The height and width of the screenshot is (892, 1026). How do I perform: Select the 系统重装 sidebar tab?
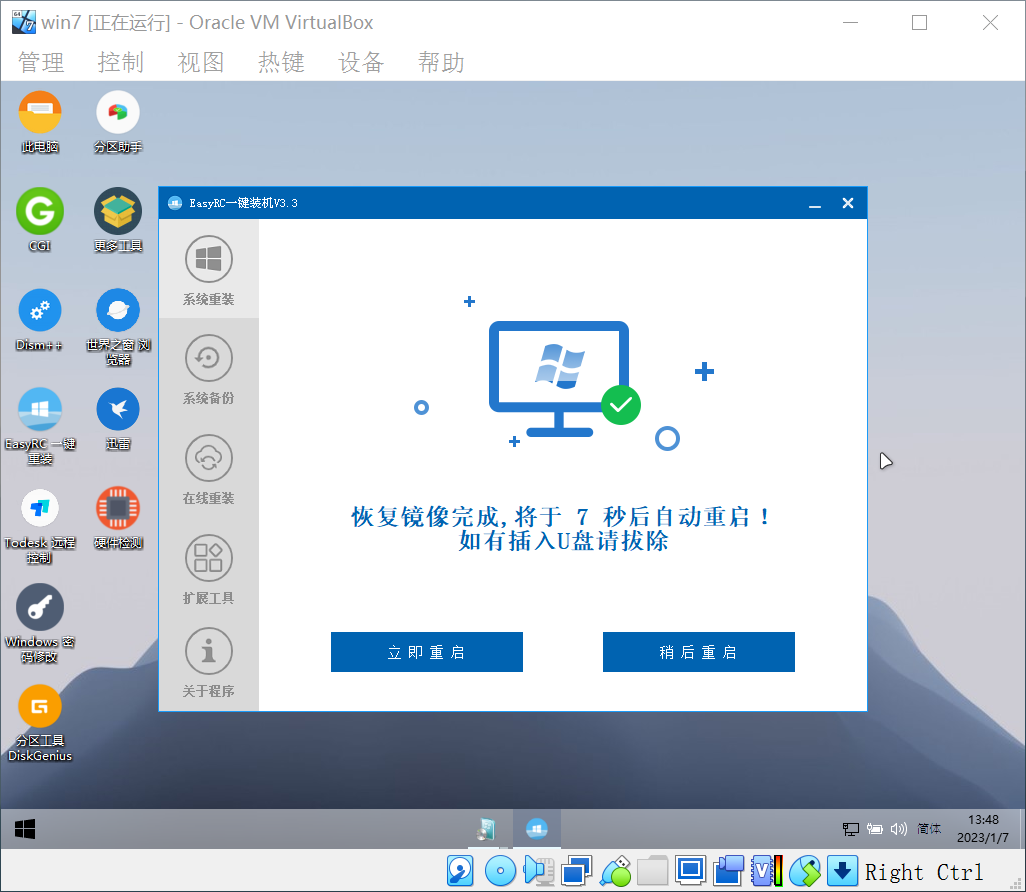(209, 270)
